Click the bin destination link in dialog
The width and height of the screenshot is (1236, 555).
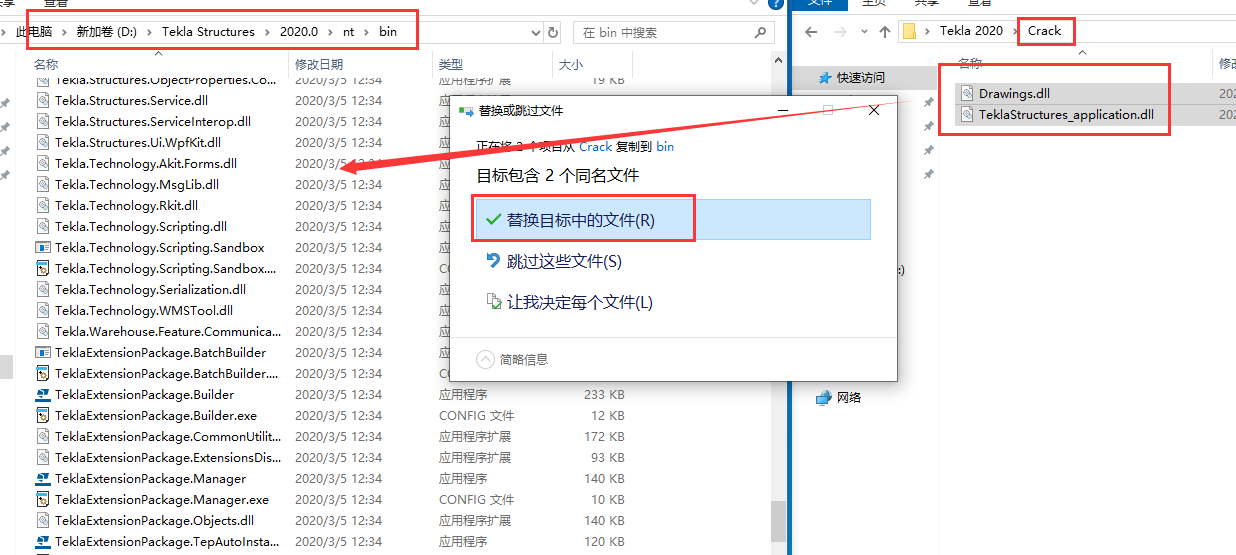click(665, 146)
